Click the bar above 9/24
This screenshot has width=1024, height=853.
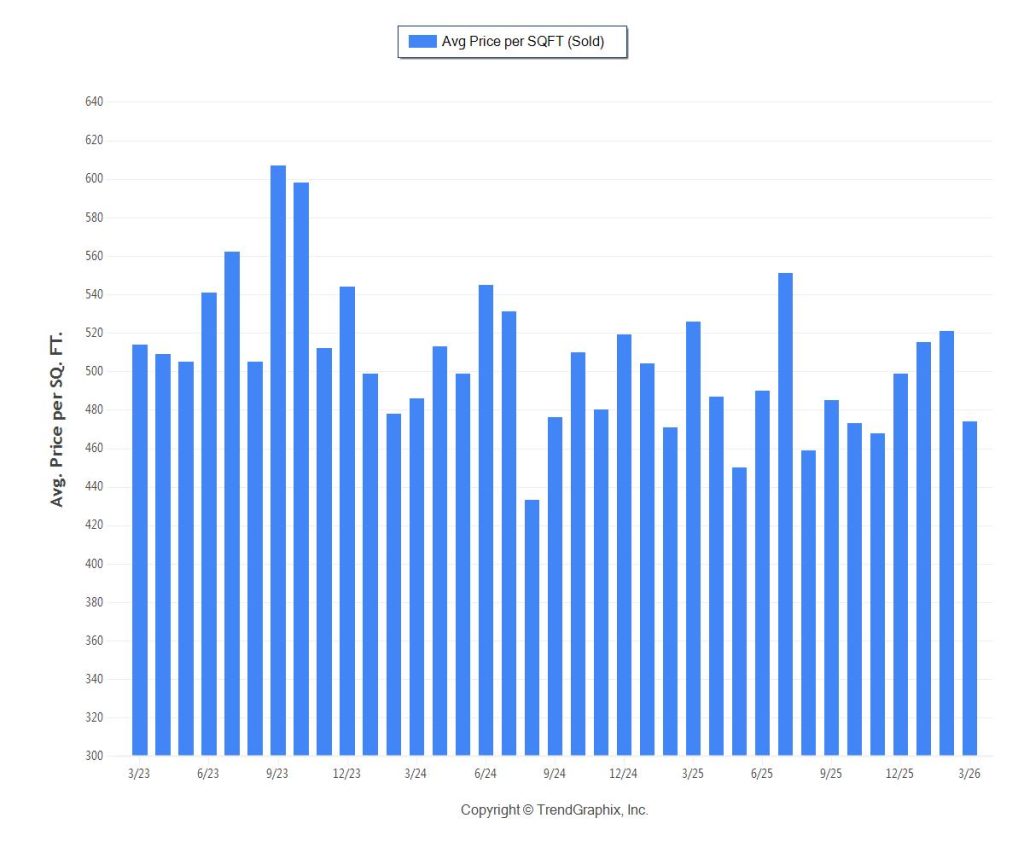[555, 587]
